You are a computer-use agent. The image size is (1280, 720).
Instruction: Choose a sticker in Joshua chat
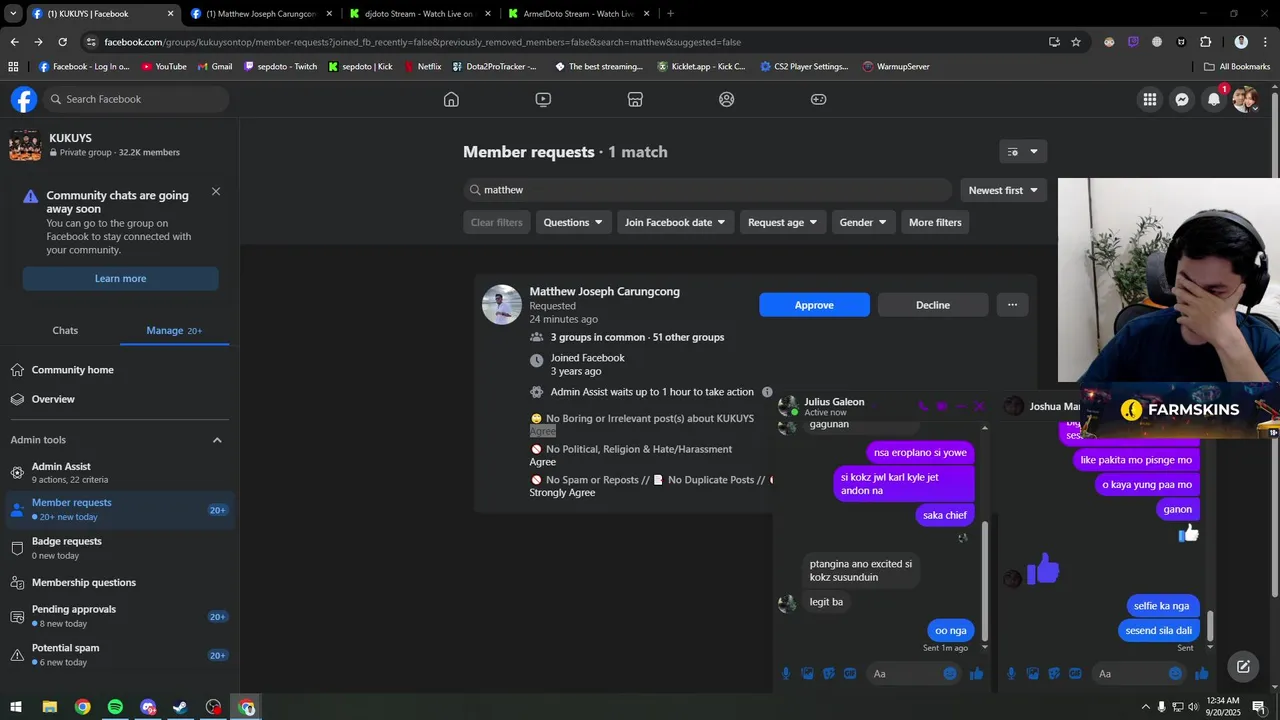point(1054,674)
